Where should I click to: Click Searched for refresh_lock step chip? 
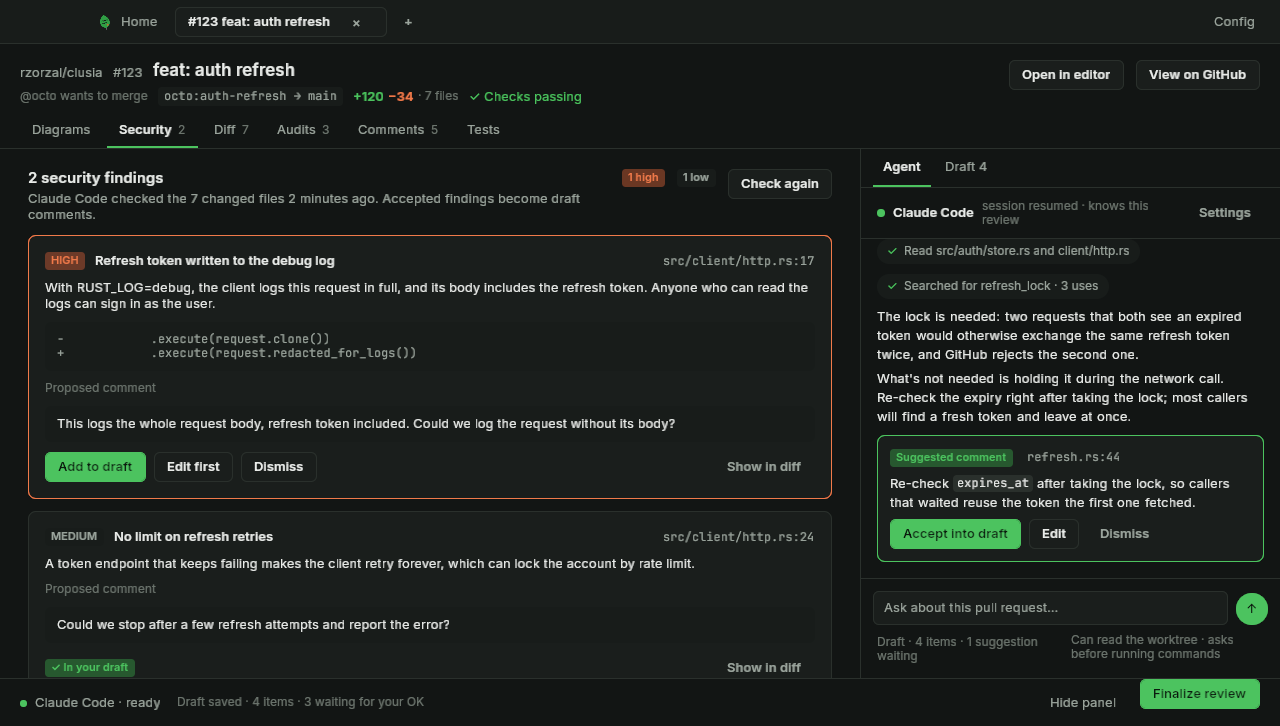tap(992, 286)
